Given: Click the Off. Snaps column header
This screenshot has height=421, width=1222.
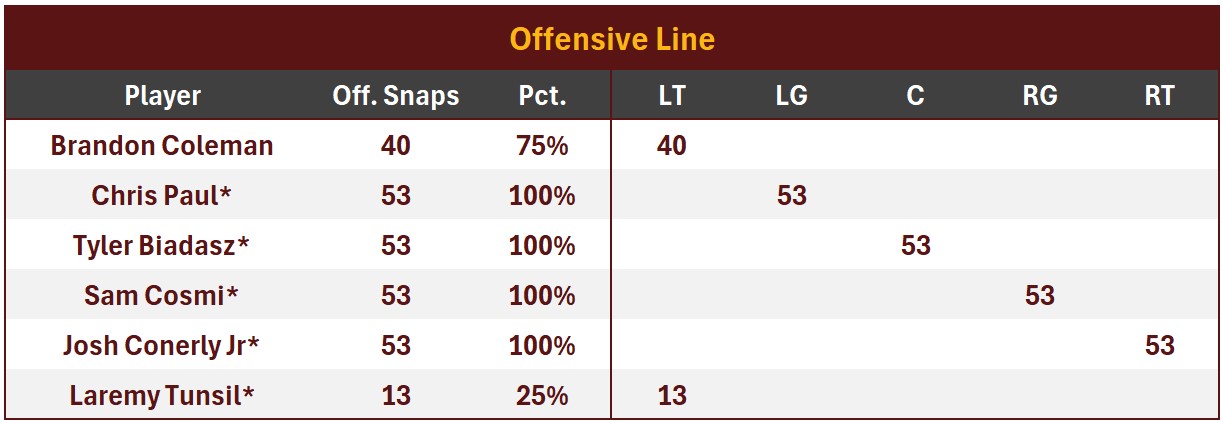Looking at the screenshot, I should (x=396, y=96).
